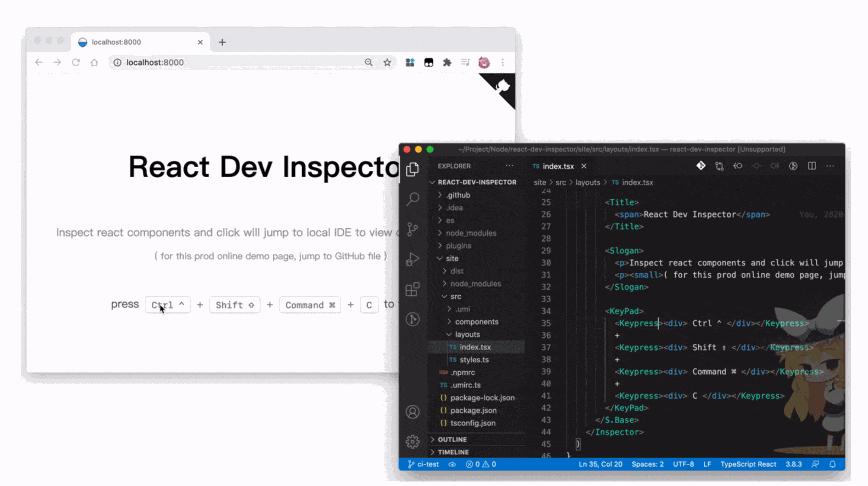Click Chrome back arrow button
This screenshot has width=868, height=486.
coord(39,63)
